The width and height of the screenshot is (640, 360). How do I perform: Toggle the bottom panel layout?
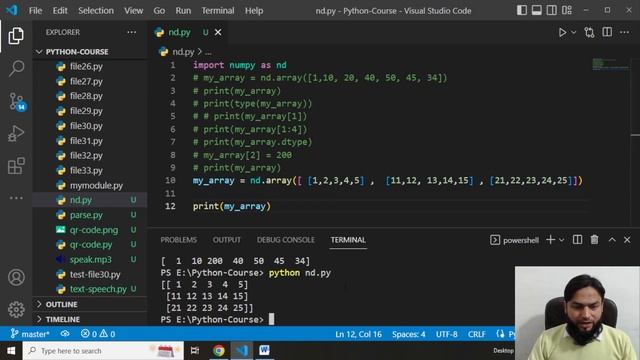point(536,10)
